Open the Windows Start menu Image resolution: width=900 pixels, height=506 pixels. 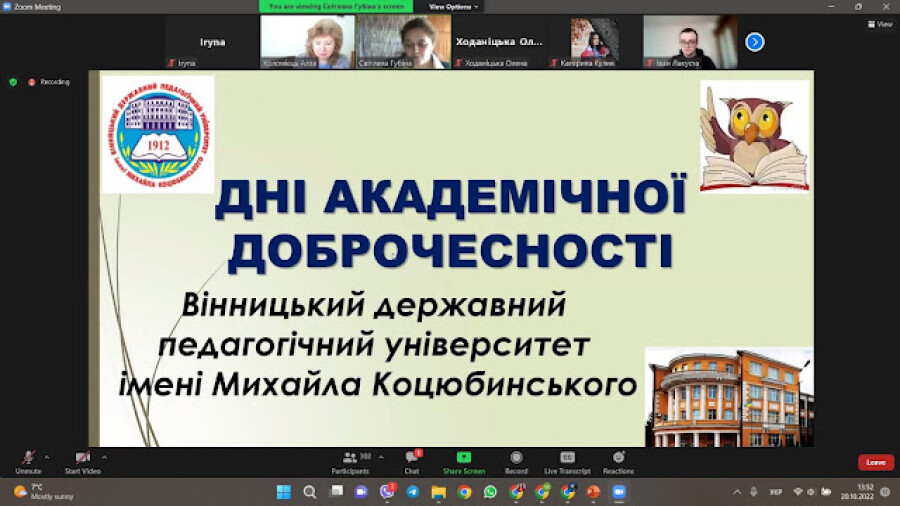point(284,492)
